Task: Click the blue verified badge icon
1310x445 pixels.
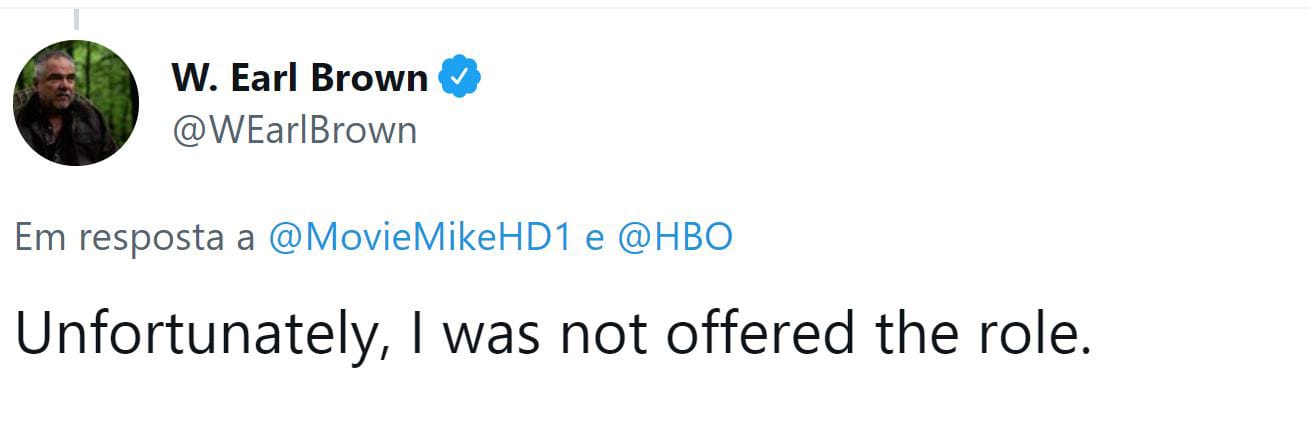Action: coord(460,78)
